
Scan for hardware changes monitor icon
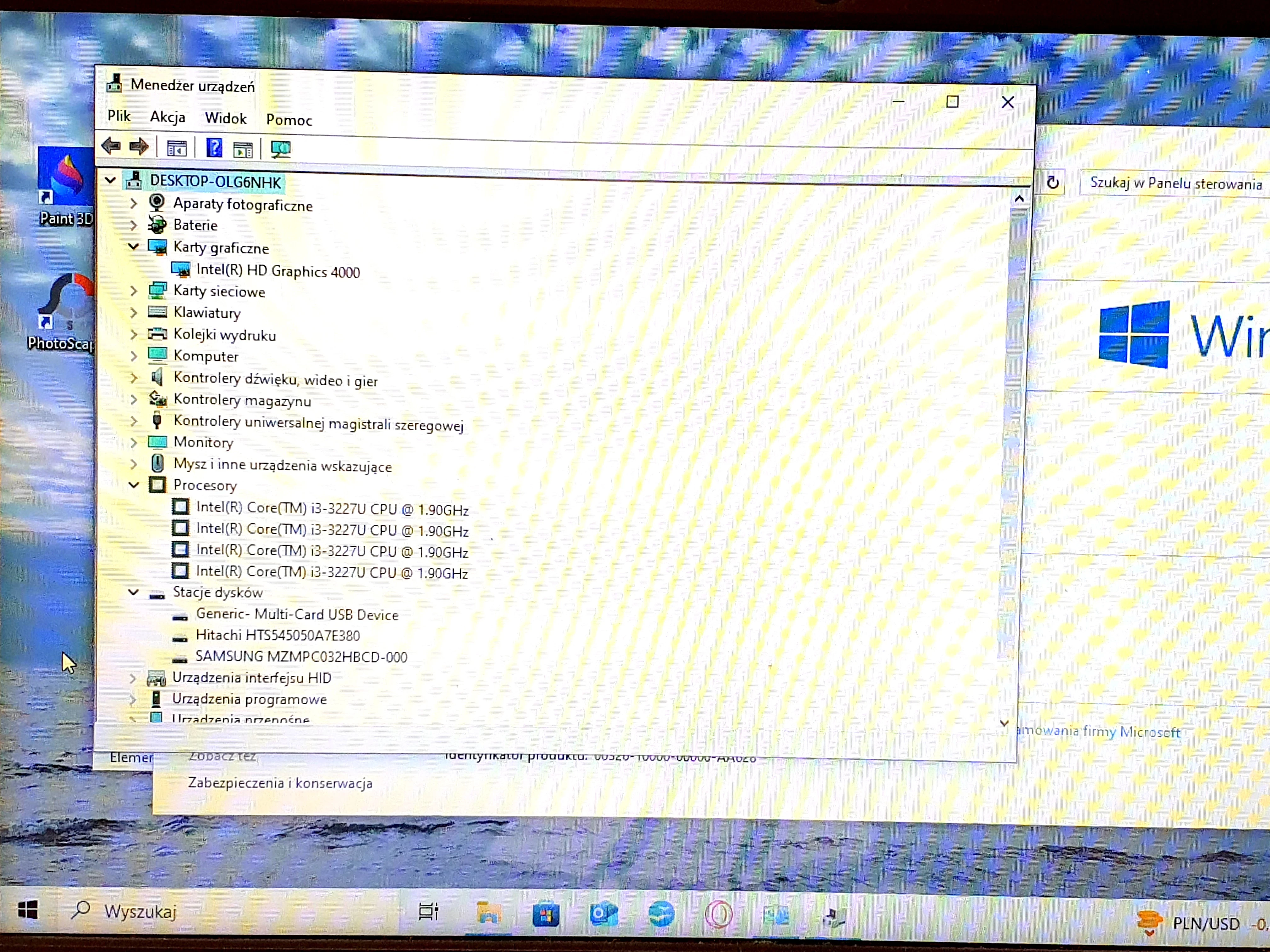(281, 149)
